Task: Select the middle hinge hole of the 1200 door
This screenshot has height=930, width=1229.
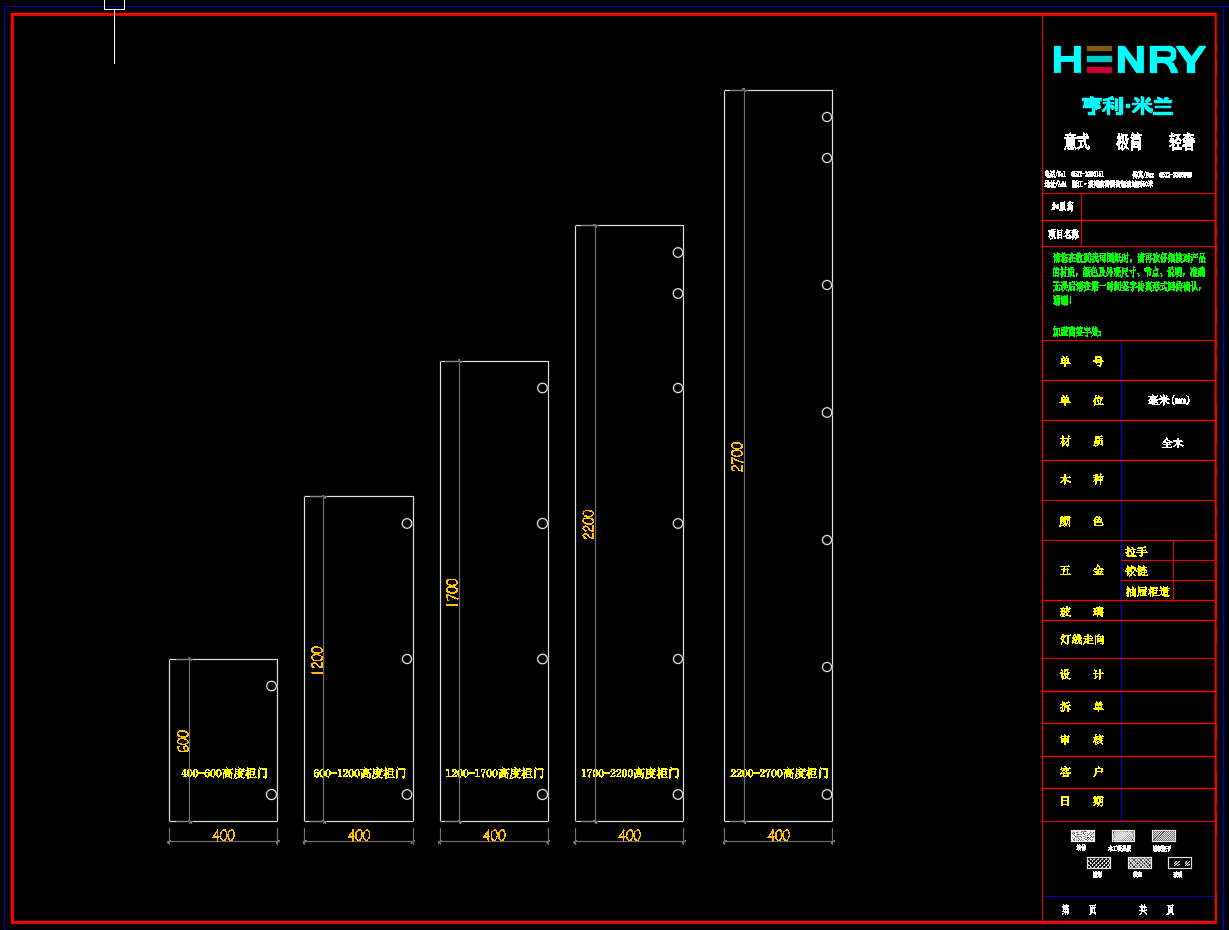Action: pyautogui.click(x=407, y=659)
